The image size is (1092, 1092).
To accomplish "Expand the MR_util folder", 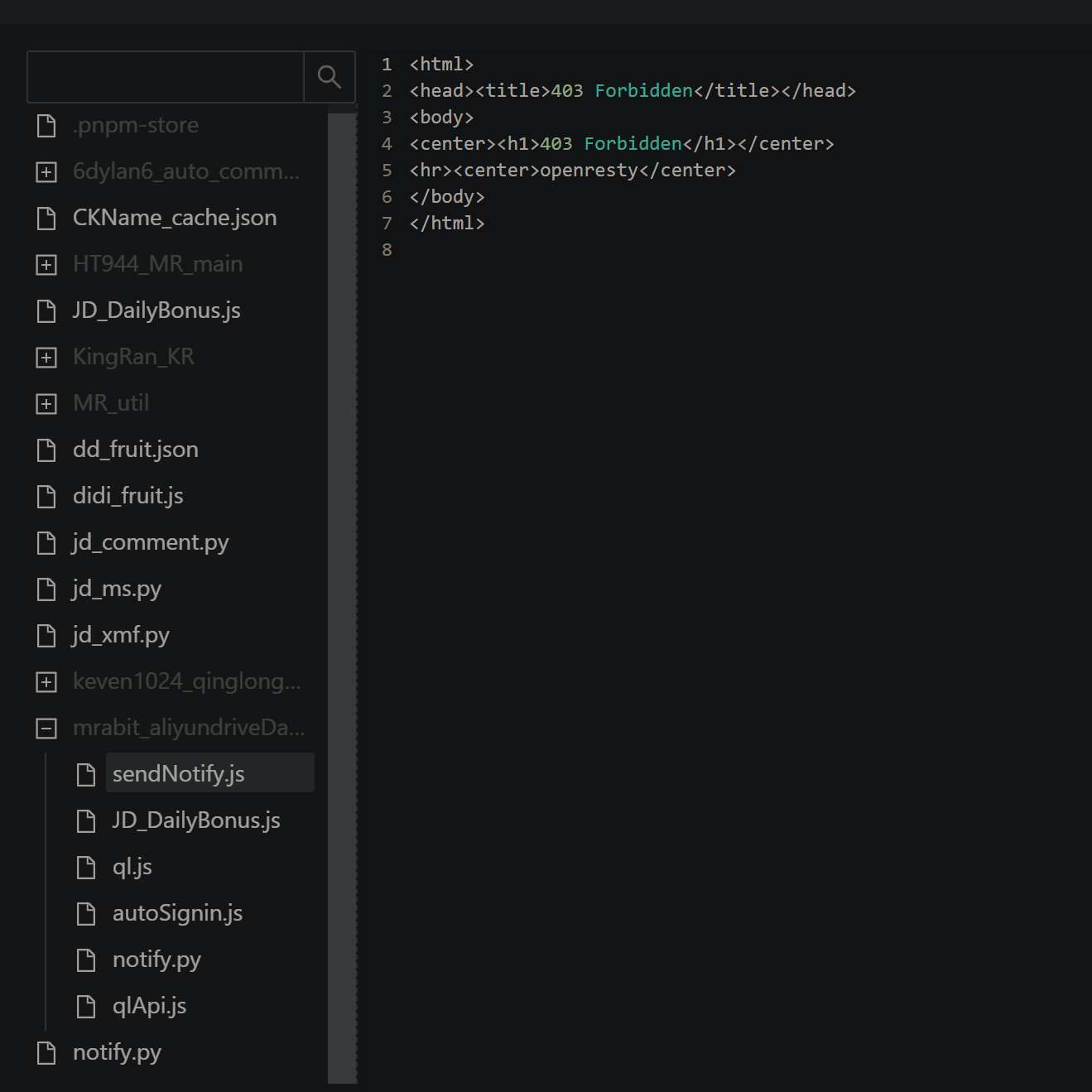I will click(x=46, y=403).
